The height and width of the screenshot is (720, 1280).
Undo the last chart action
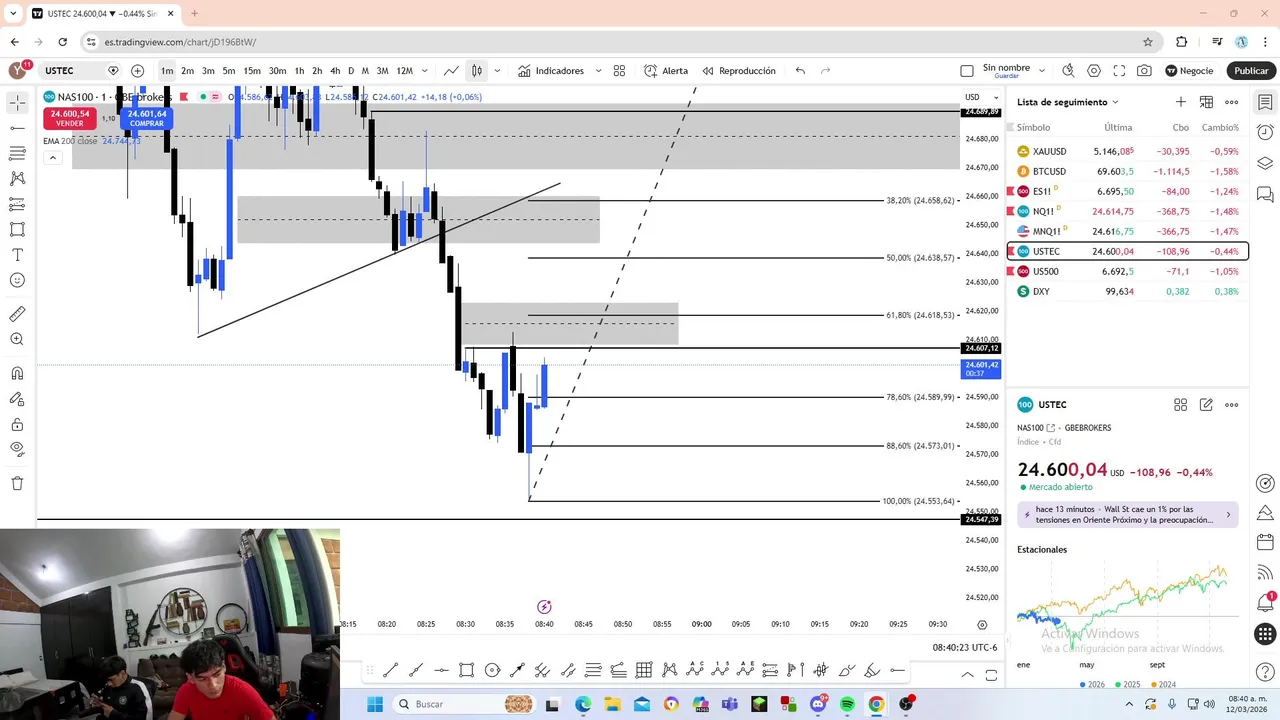coord(800,71)
